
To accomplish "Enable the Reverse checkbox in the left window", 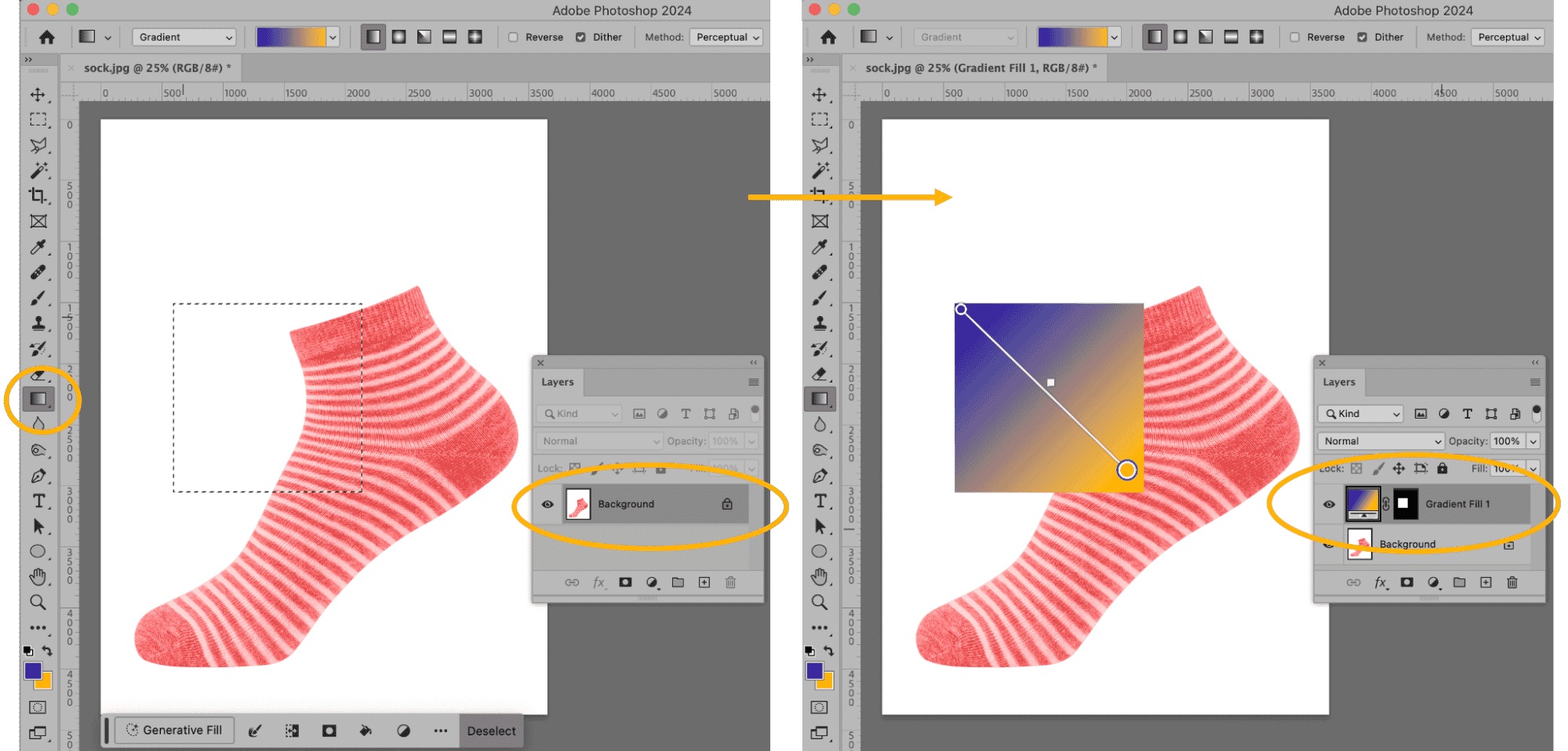I will (513, 37).
